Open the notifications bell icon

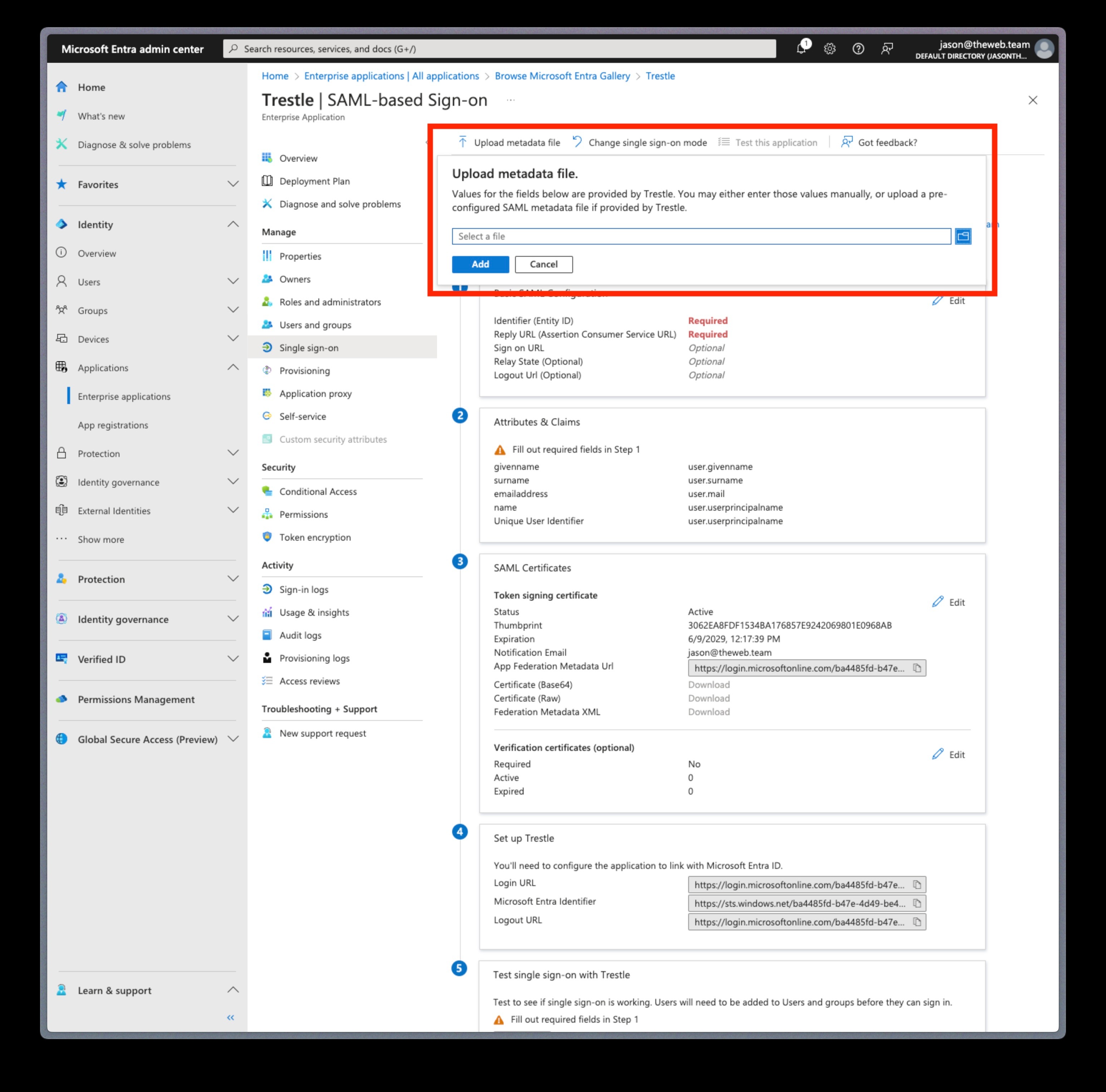[x=802, y=49]
